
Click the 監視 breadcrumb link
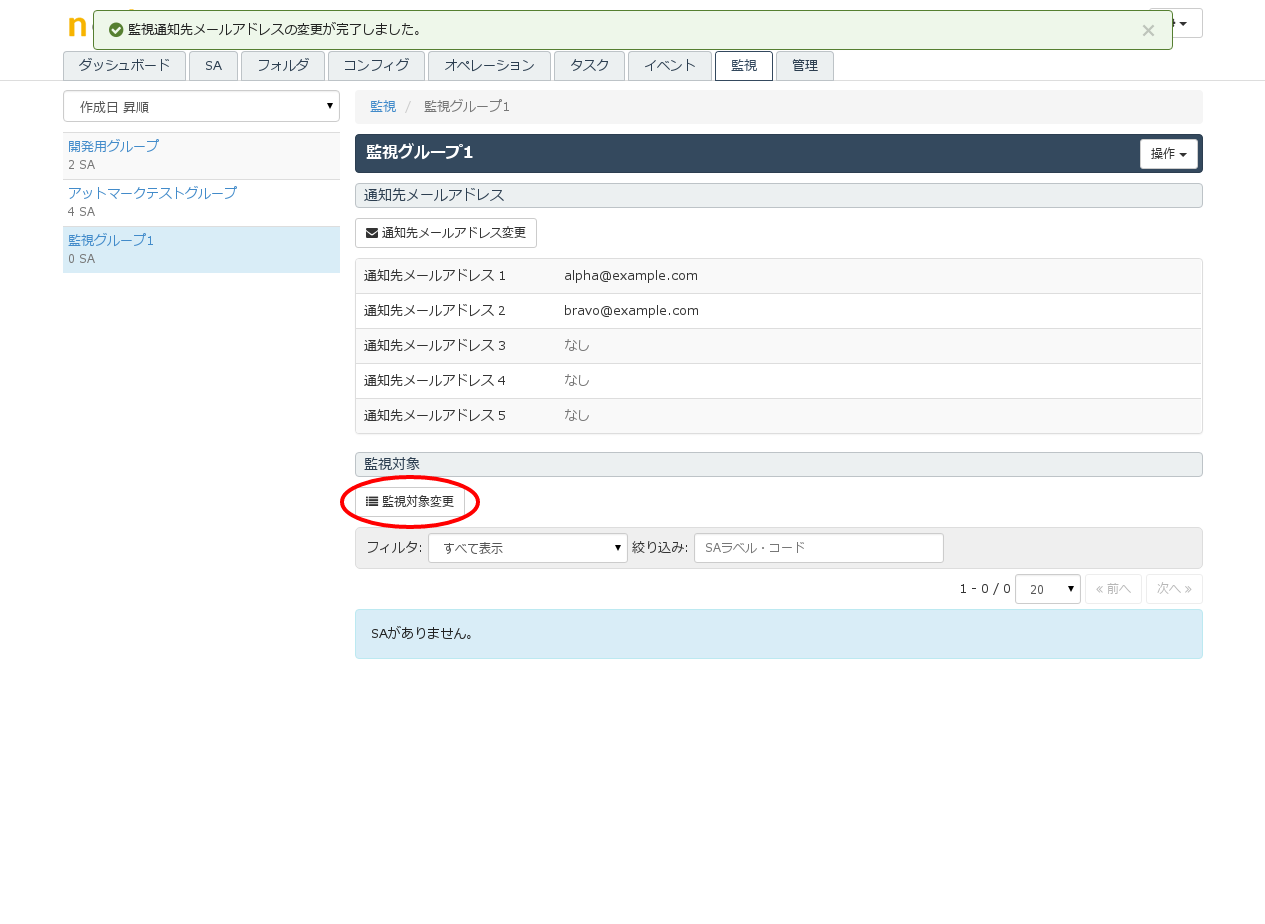(383, 106)
